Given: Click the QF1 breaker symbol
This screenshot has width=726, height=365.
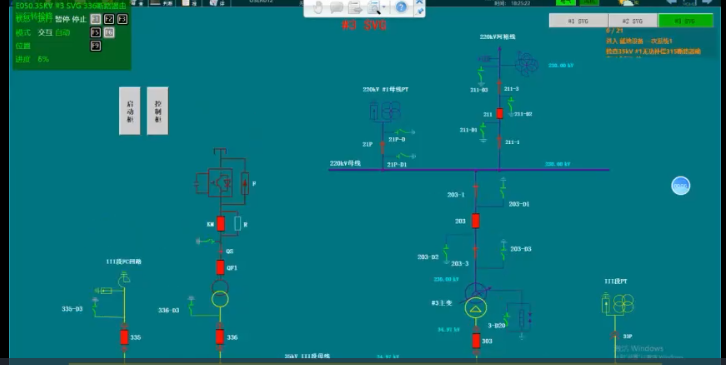Looking at the screenshot, I should coord(220,267).
